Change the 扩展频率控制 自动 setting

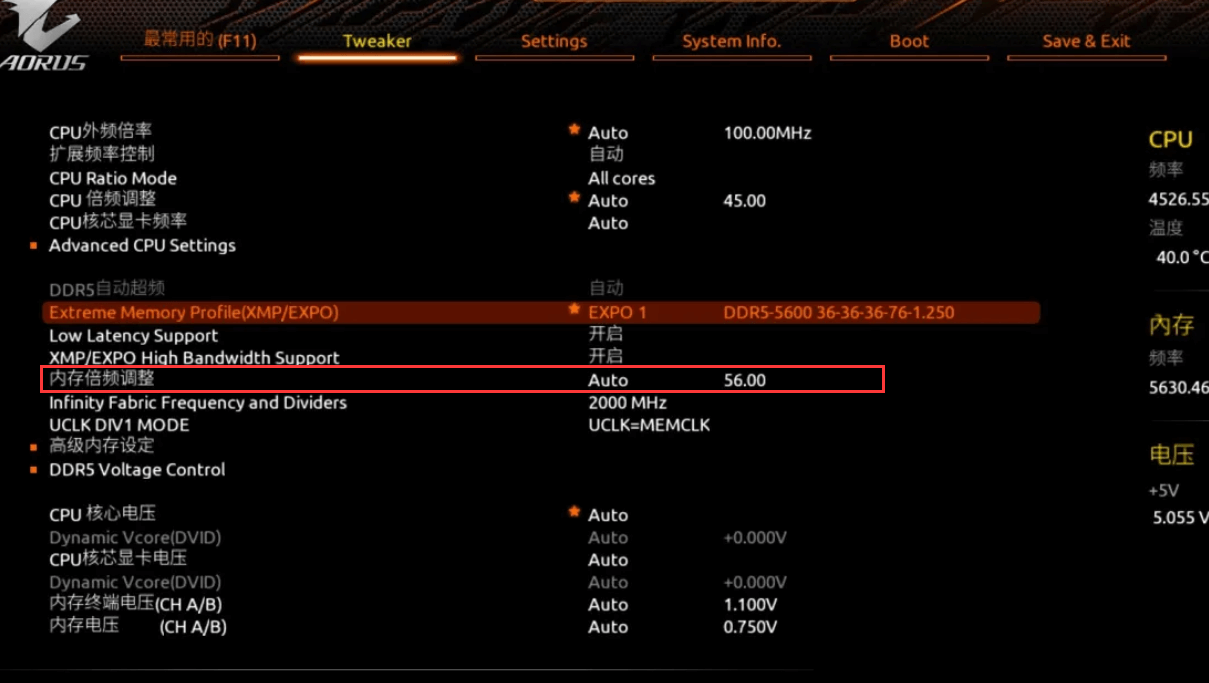605,154
